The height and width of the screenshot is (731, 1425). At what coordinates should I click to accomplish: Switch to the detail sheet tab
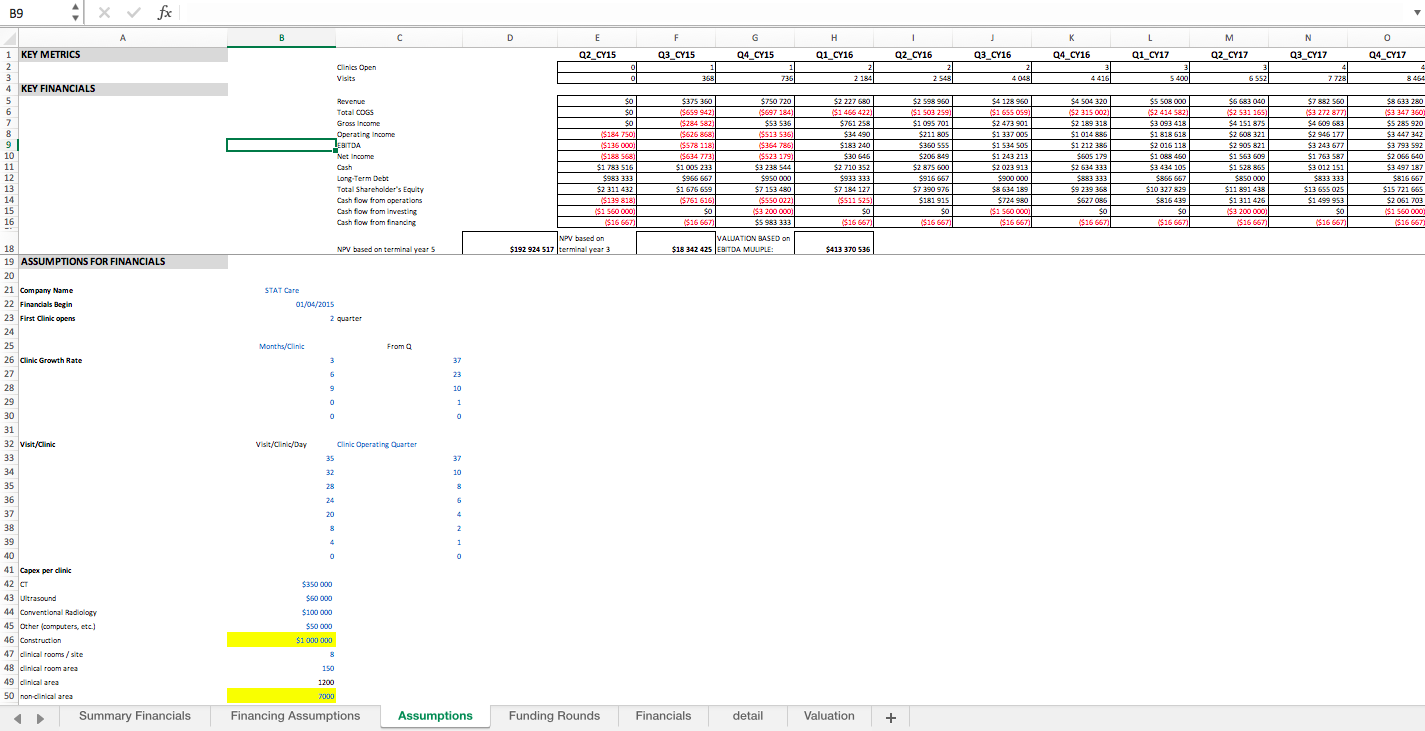click(x=748, y=716)
